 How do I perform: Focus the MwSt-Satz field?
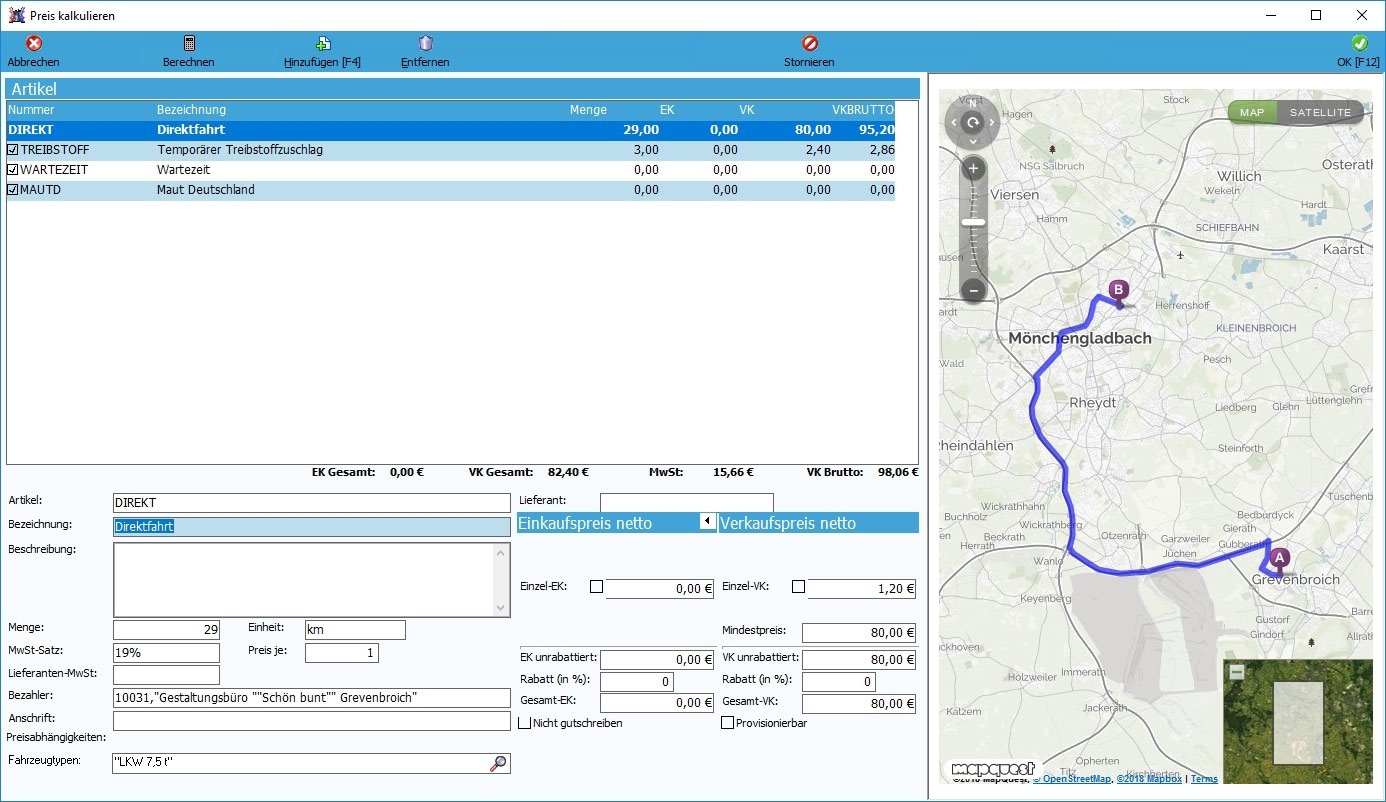click(x=166, y=653)
